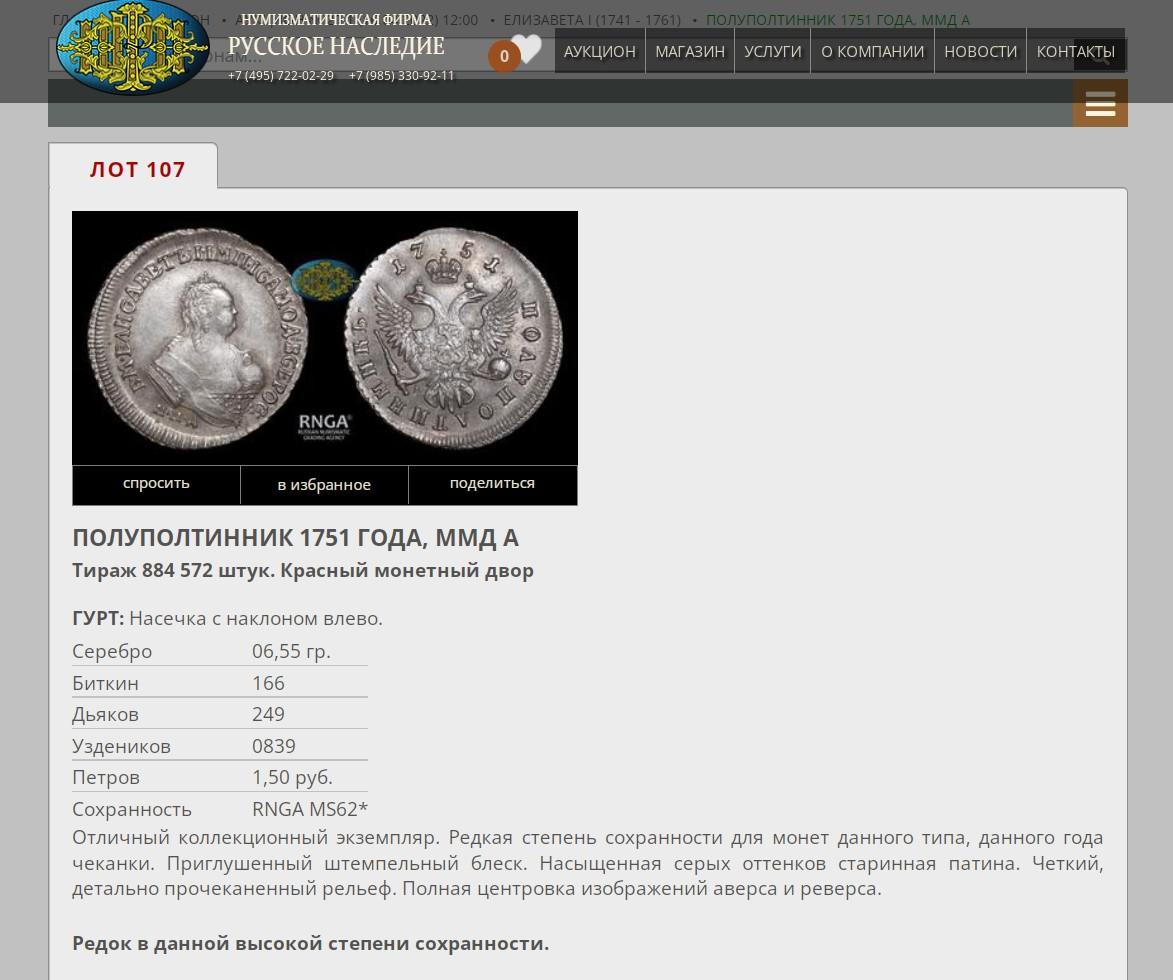Click breadcrumb ПОЛУПОЛТИННИК 1751 ГОДА, ММД А

[838, 20]
